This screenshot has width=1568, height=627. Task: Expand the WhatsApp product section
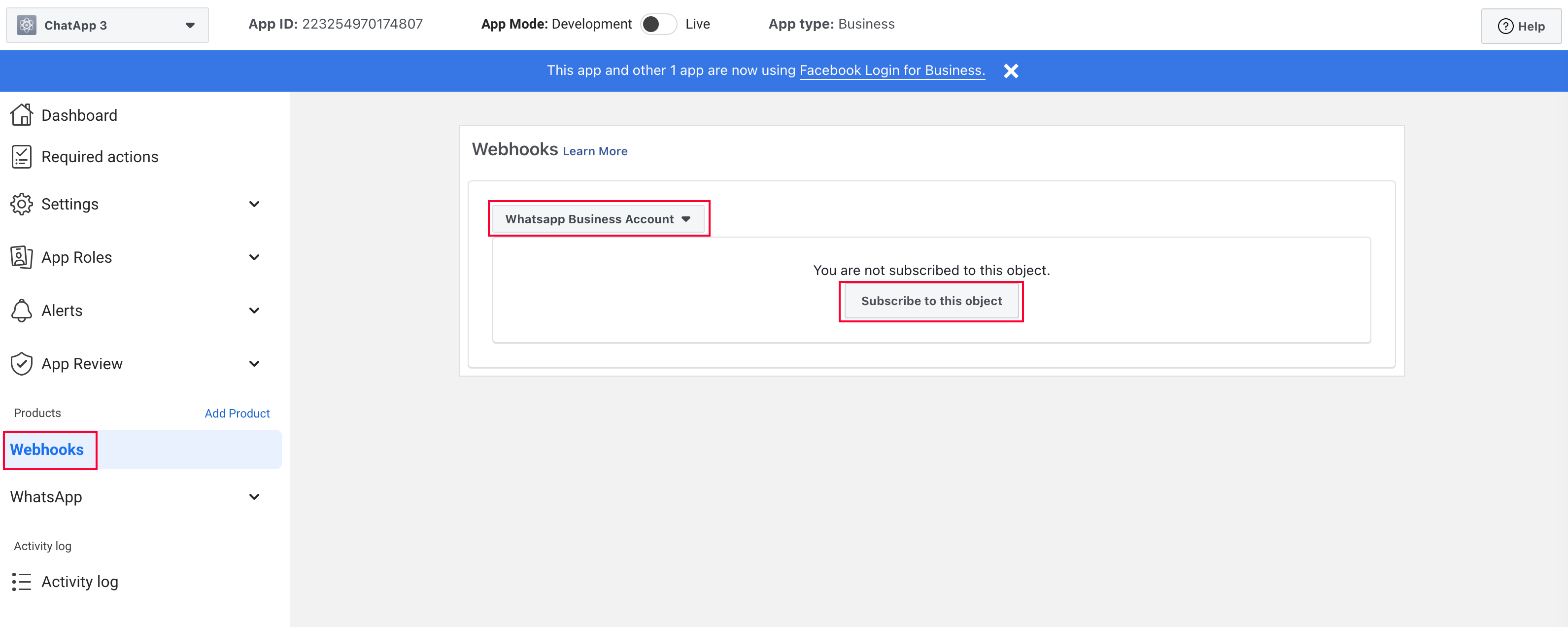[254, 497]
